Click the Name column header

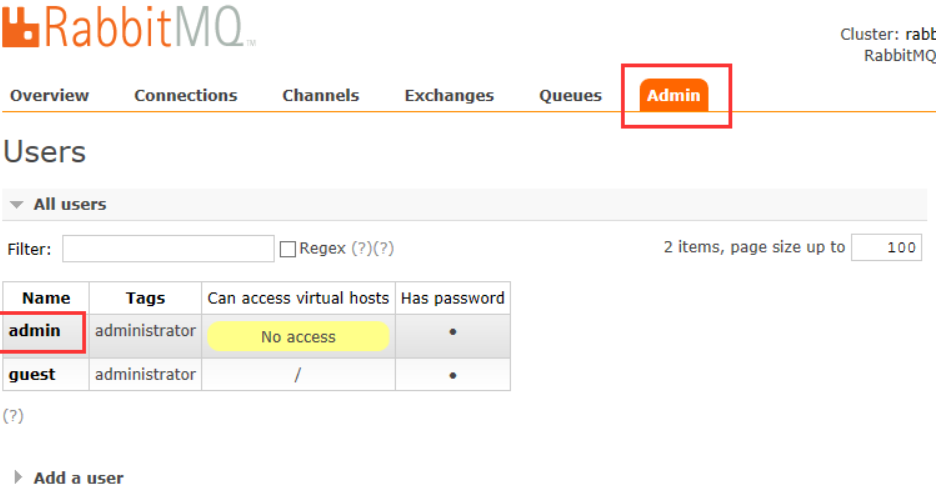[x=46, y=298]
